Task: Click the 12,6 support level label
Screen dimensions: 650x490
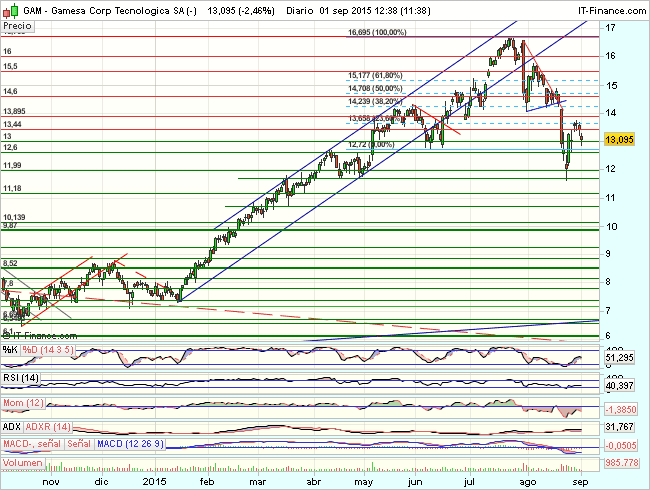Action: pos(10,148)
